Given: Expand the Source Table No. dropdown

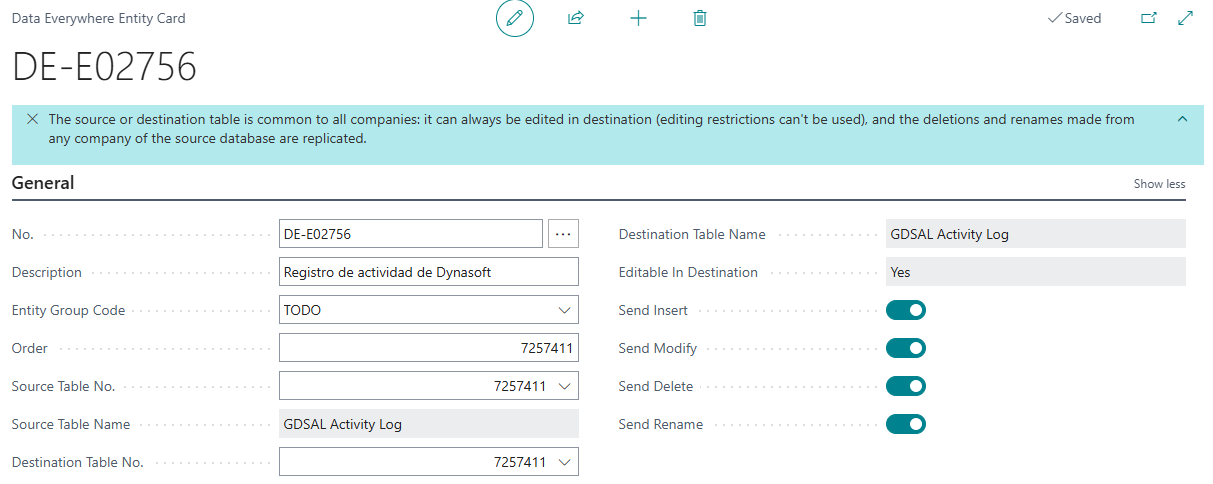Looking at the screenshot, I should (x=565, y=386).
